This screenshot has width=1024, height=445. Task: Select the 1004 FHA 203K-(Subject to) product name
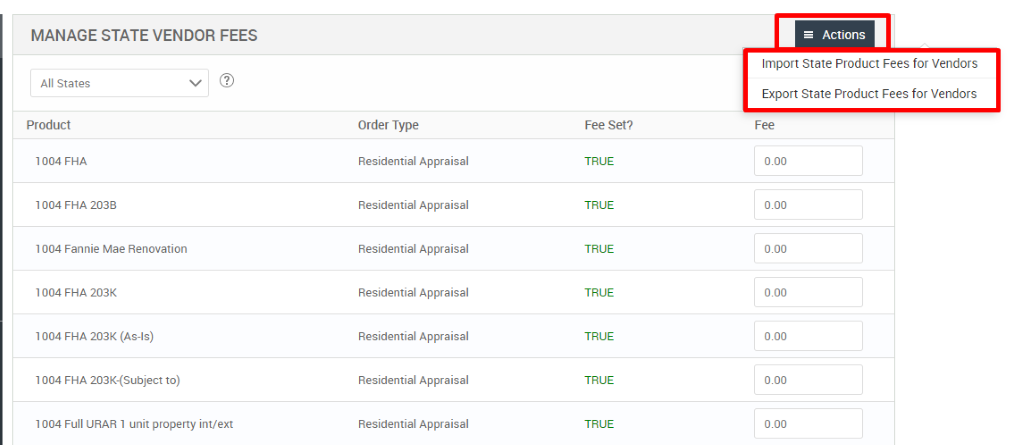click(x=108, y=380)
